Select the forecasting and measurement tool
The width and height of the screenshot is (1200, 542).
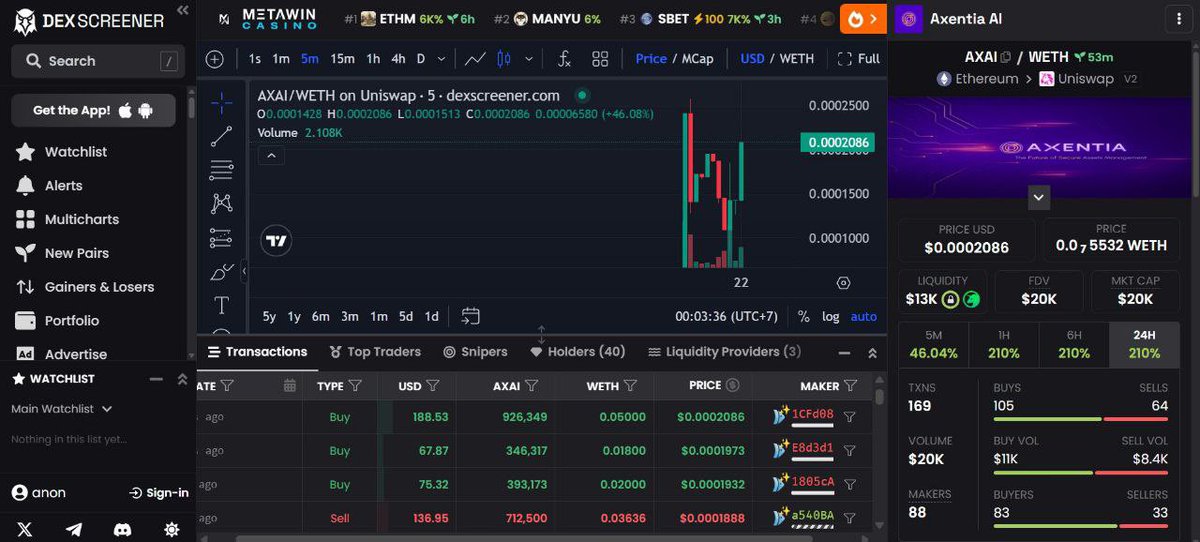tap(221, 238)
